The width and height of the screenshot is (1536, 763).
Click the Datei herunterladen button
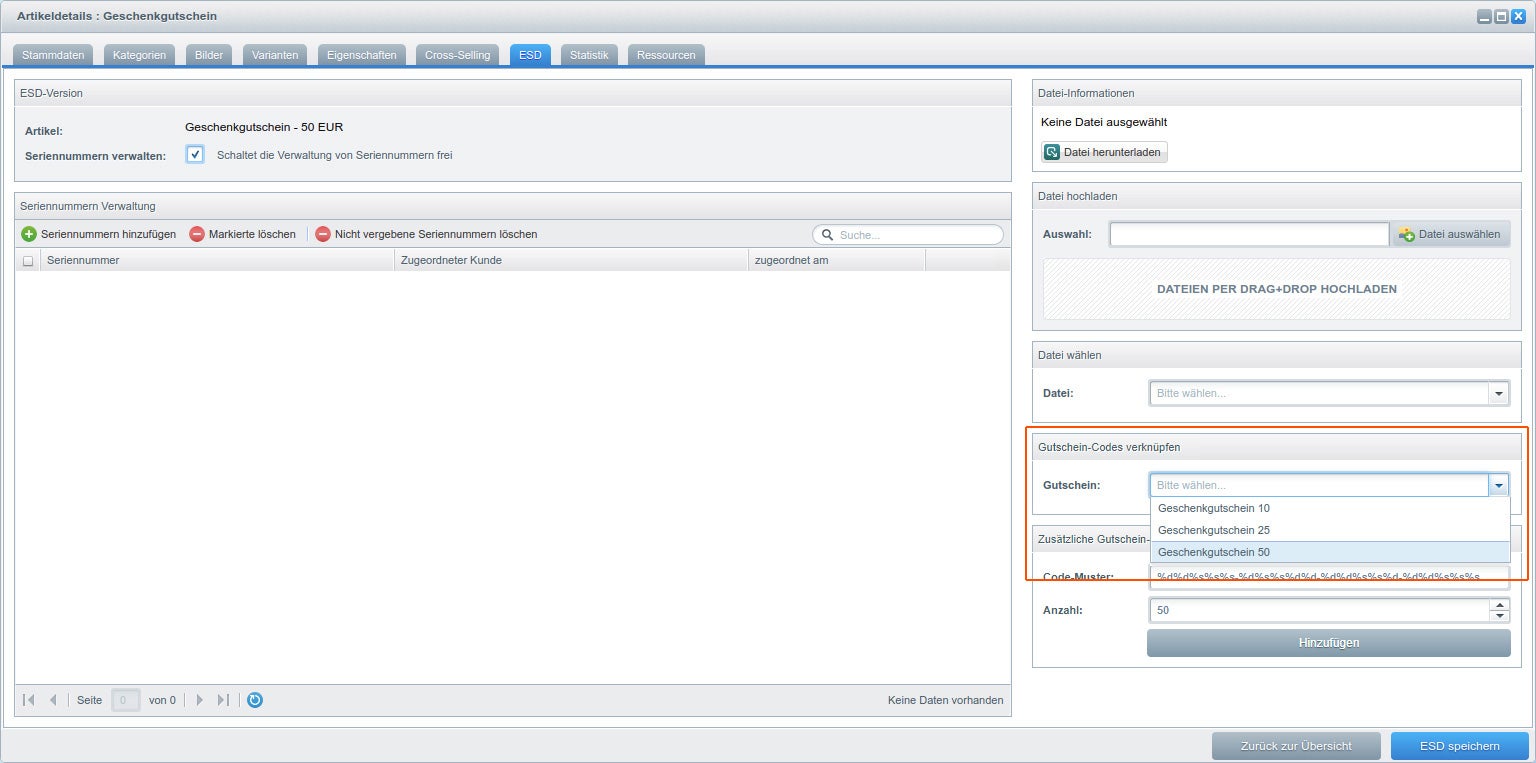click(x=1104, y=152)
